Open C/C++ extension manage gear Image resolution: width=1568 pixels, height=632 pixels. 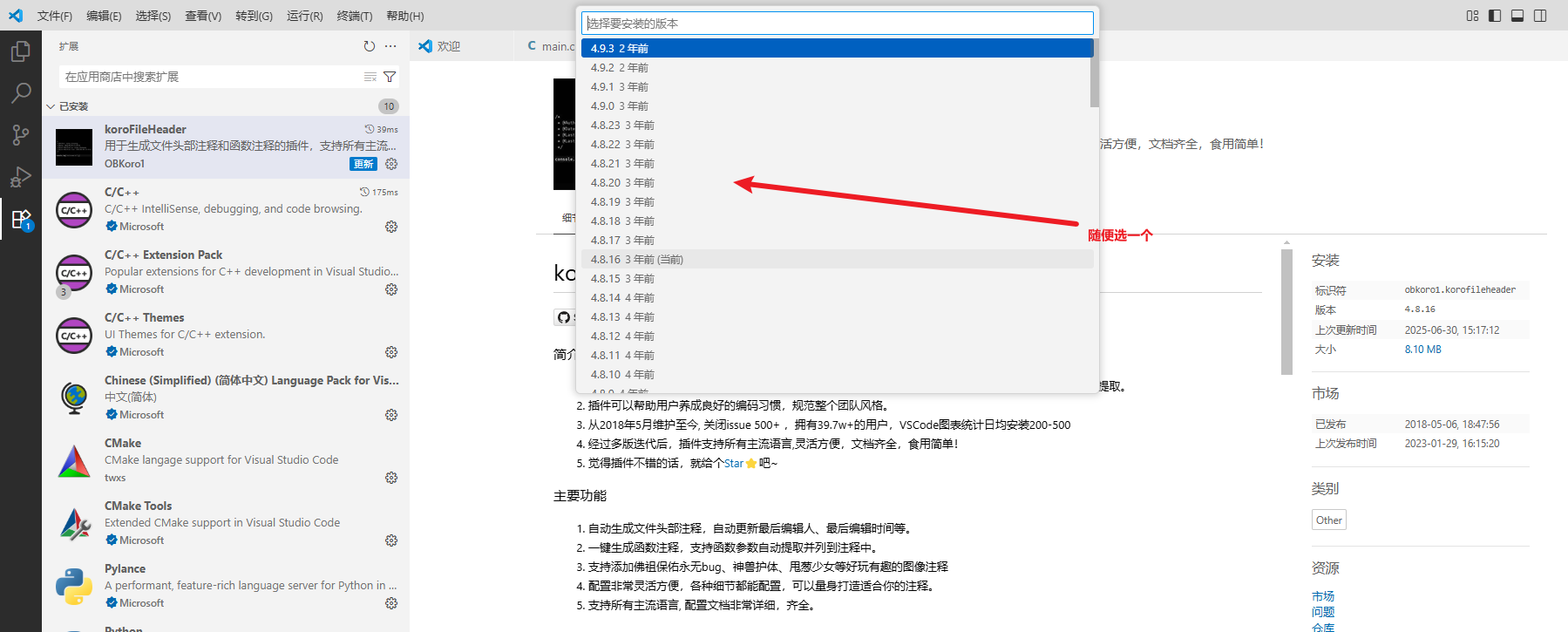click(x=391, y=227)
